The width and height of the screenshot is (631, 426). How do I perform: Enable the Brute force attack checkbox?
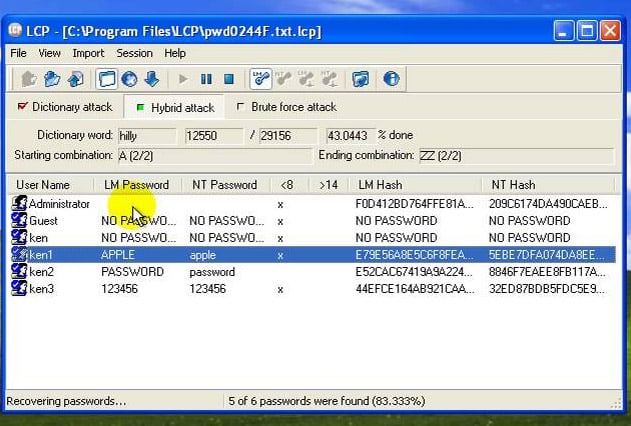pyautogui.click(x=240, y=107)
